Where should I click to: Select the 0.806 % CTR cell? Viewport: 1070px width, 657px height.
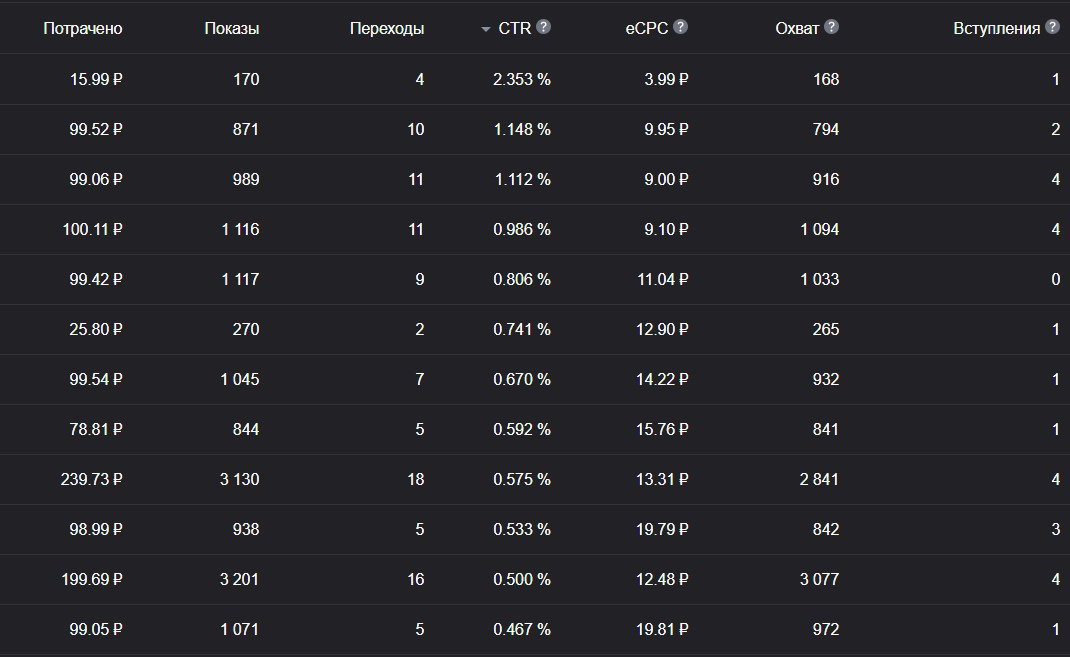(x=522, y=279)
